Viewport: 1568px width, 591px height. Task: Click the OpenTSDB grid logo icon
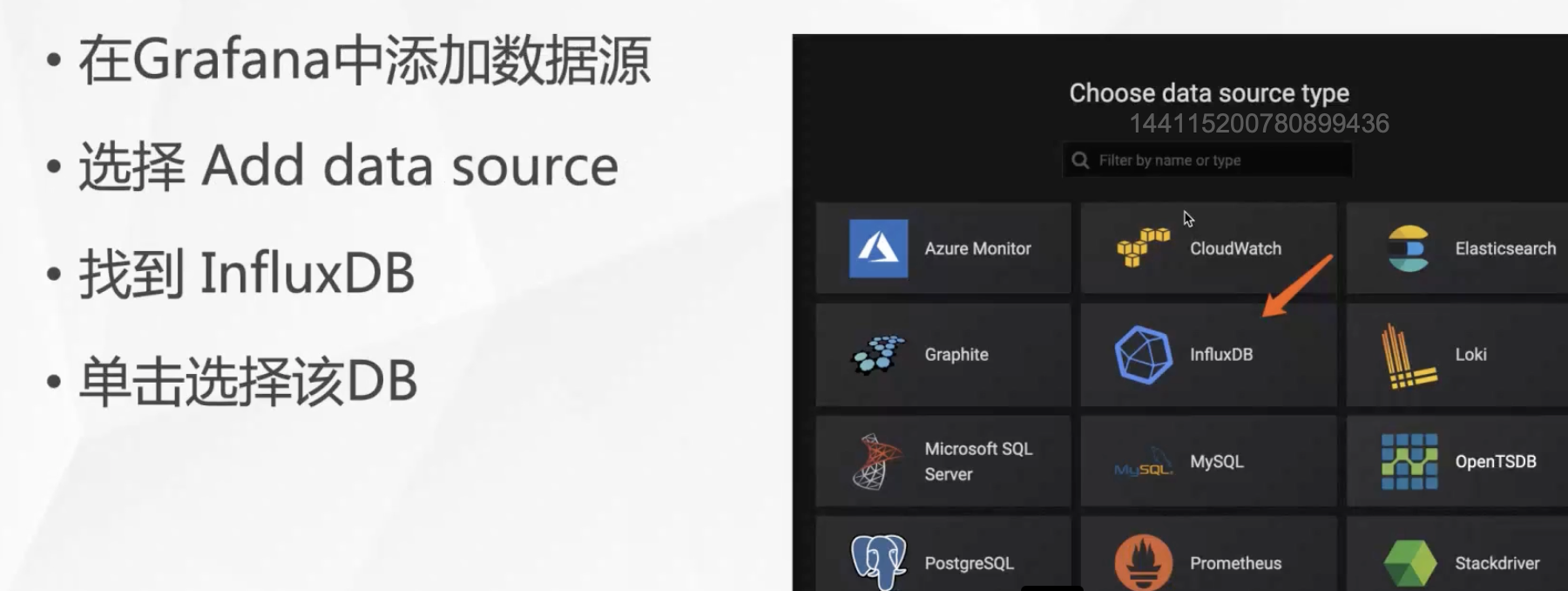[1409, 462]
